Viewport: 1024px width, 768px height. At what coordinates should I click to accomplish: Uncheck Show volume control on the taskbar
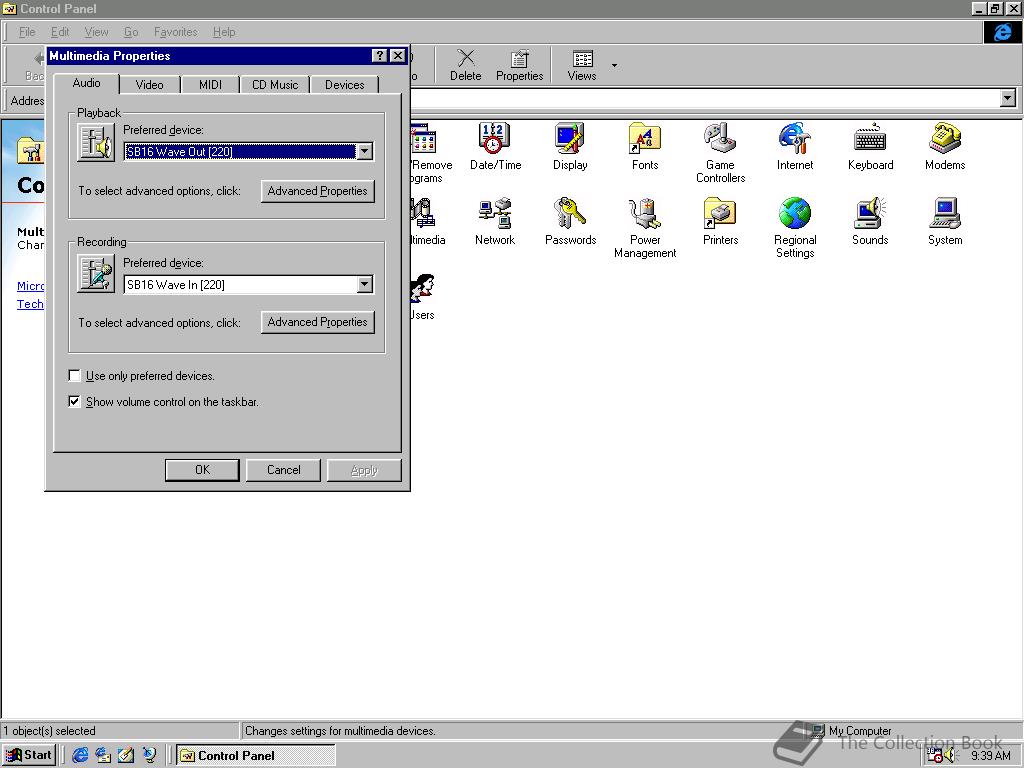point(74,401)
